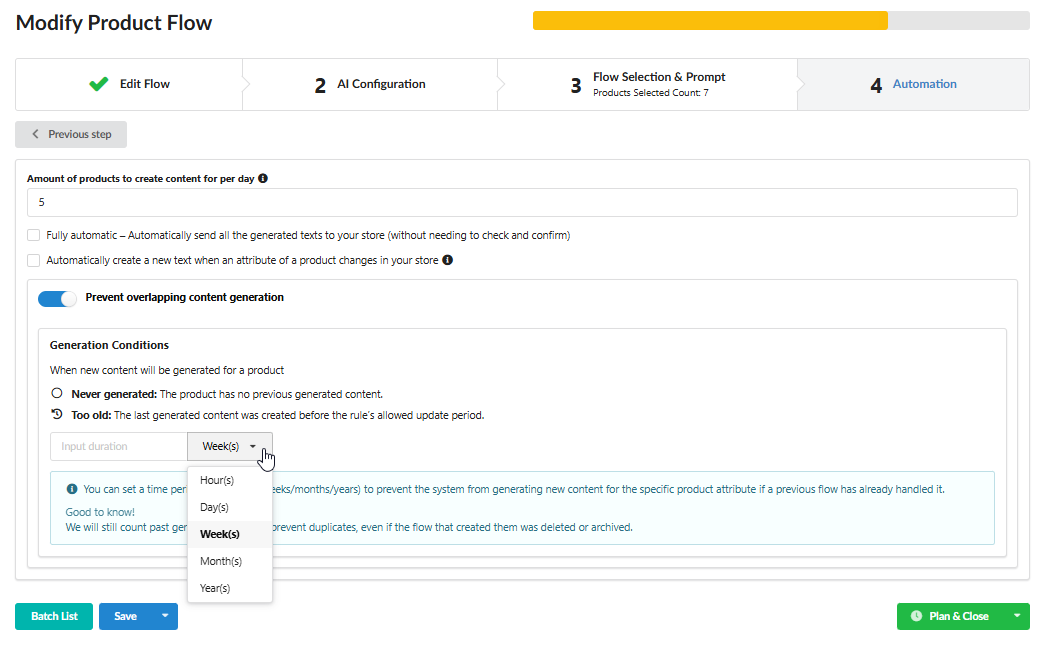
Task: Check the auto-create text on attribute change box
Action: point(34,260)
